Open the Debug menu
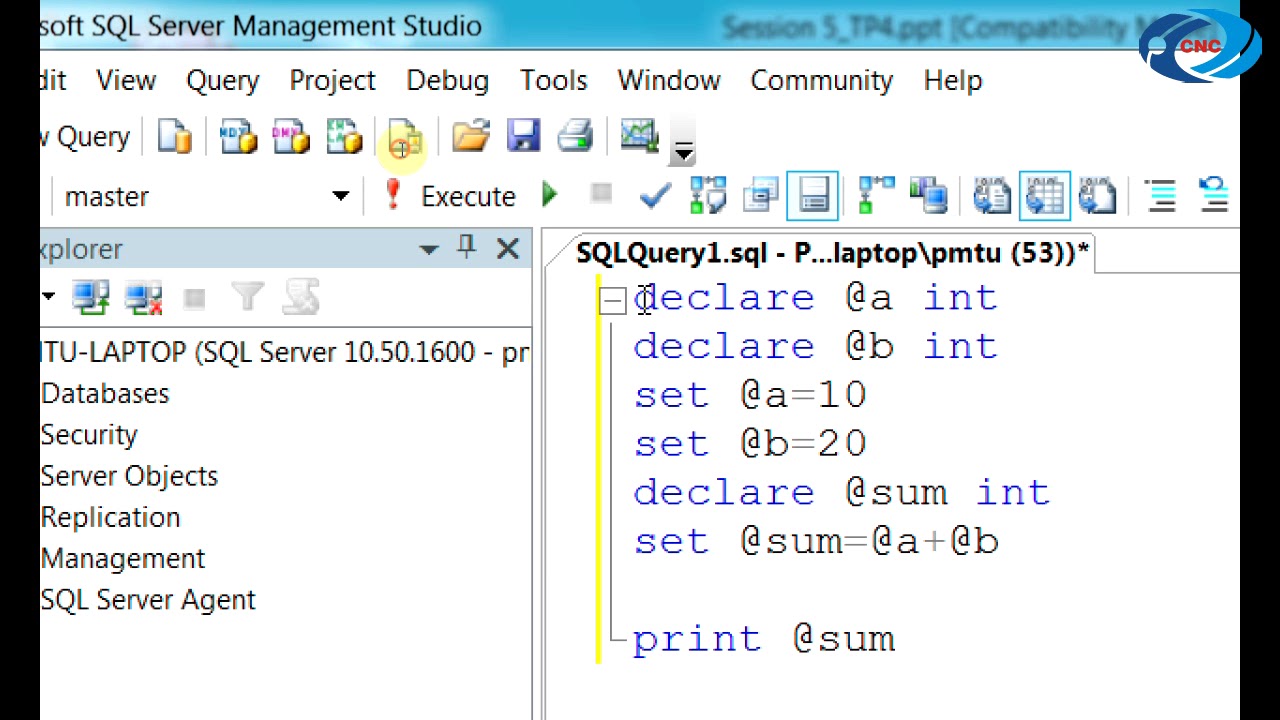1280x720 pixels. [x=448, y=81]
